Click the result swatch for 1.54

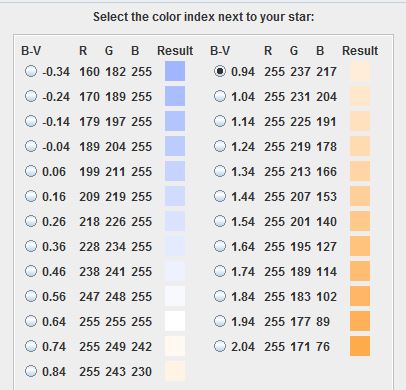coord(360,221)
